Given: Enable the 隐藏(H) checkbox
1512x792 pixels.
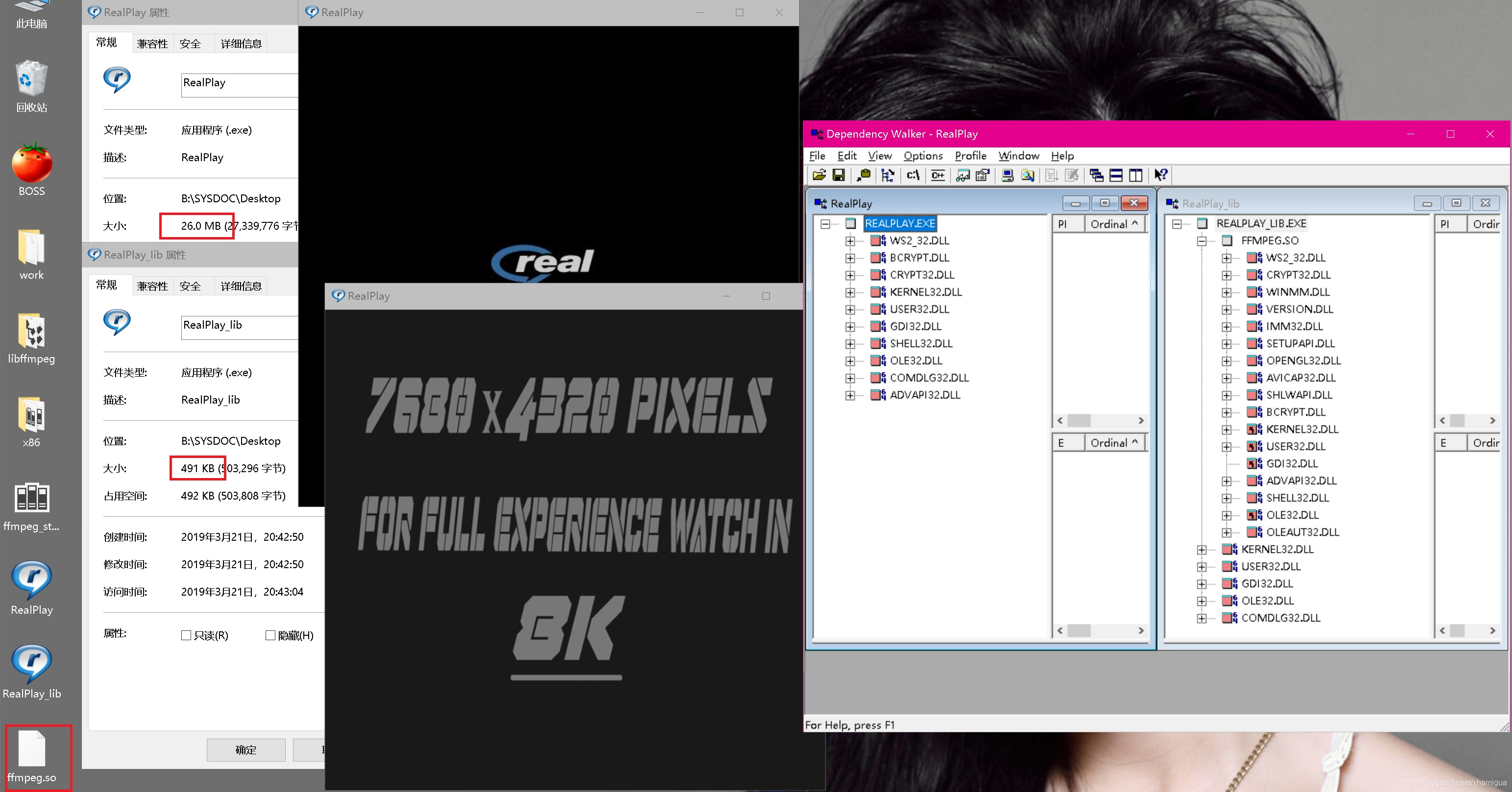Looking at the screenshot, I should click(x=271, y=635).
